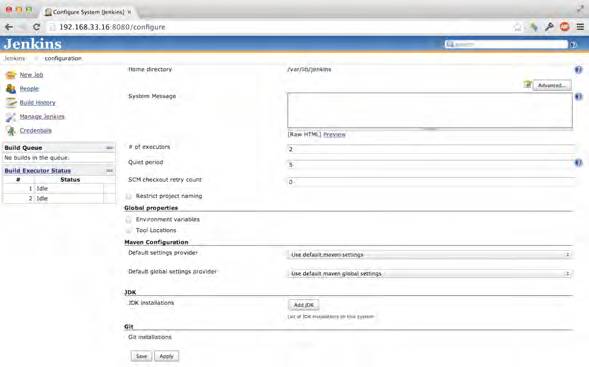Click the Jenkins logo in header
This screenshot has height=367, width=589.
tap(33, 44)
